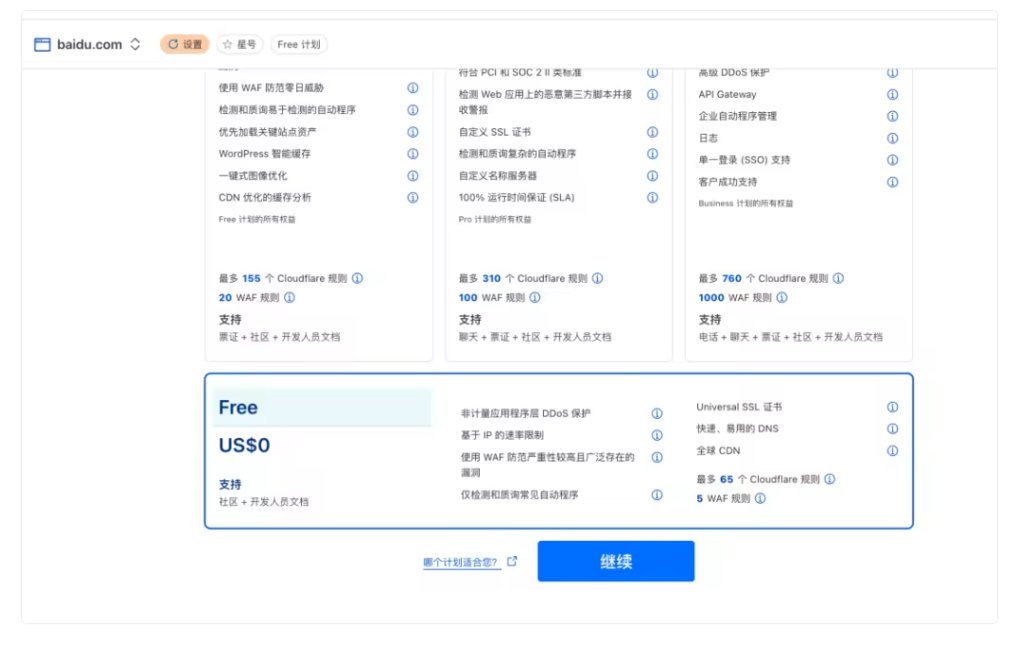Expand the baidu.com domain selector
1033x652 pixels.
click(135, 44)
